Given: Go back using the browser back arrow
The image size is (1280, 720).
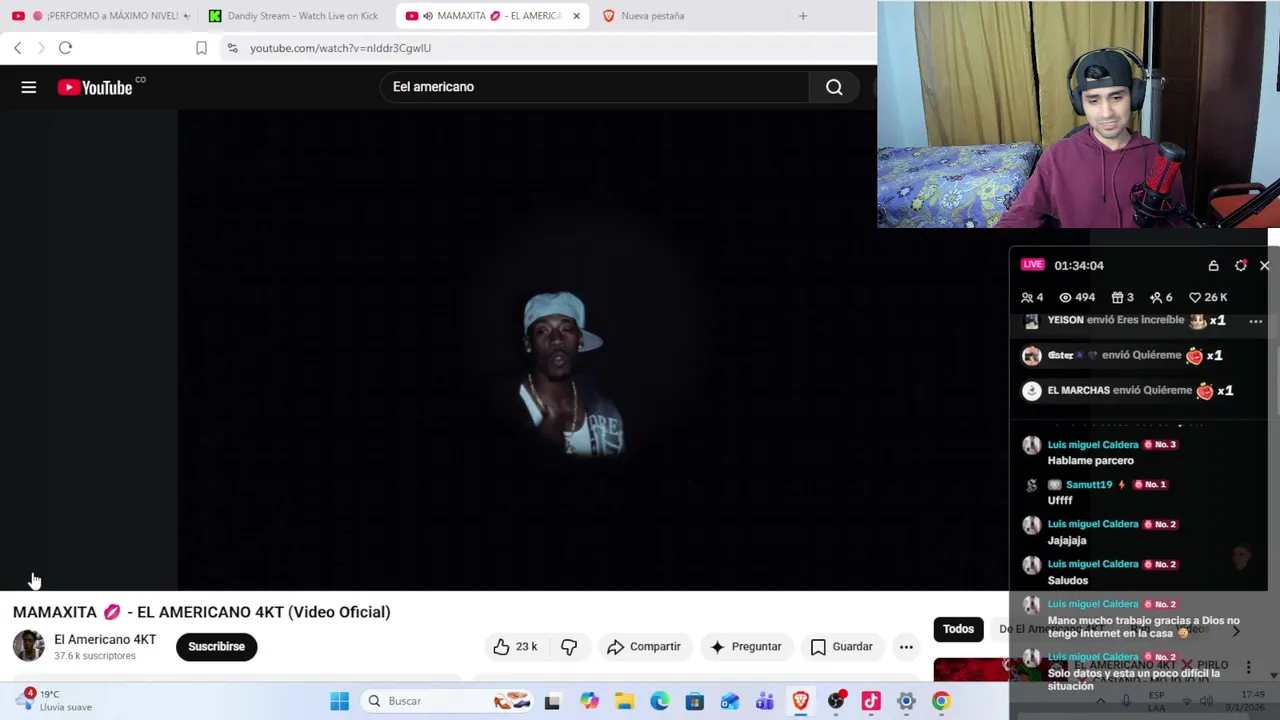Looking at the screenshot, I should point(17,48).
